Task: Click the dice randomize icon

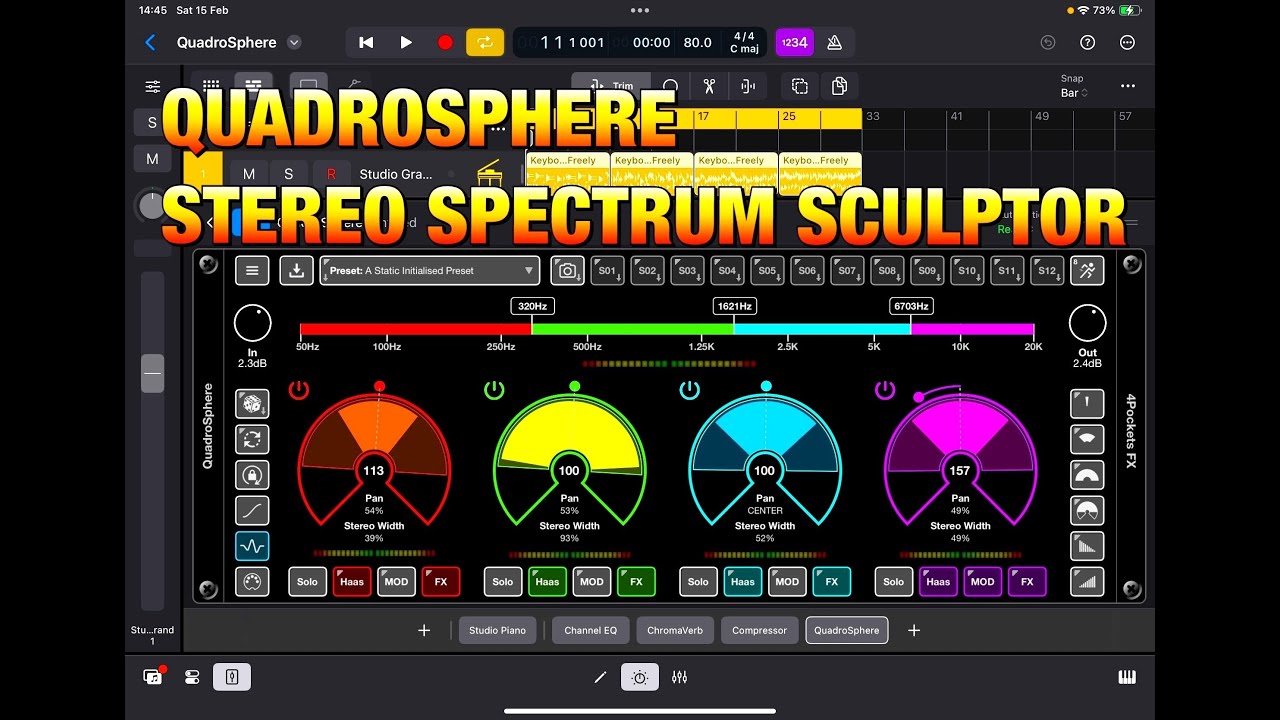Action: 252,404
